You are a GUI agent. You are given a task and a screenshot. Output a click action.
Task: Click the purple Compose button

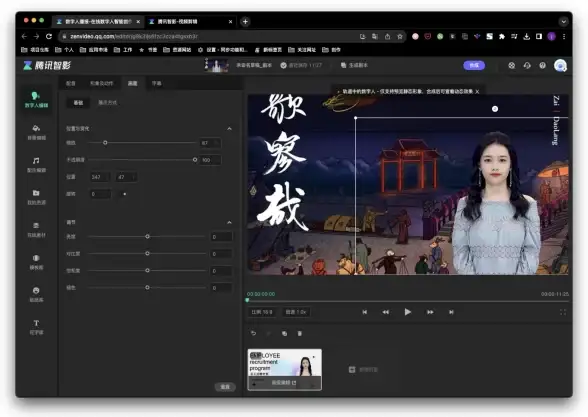[x=474, y=65]
